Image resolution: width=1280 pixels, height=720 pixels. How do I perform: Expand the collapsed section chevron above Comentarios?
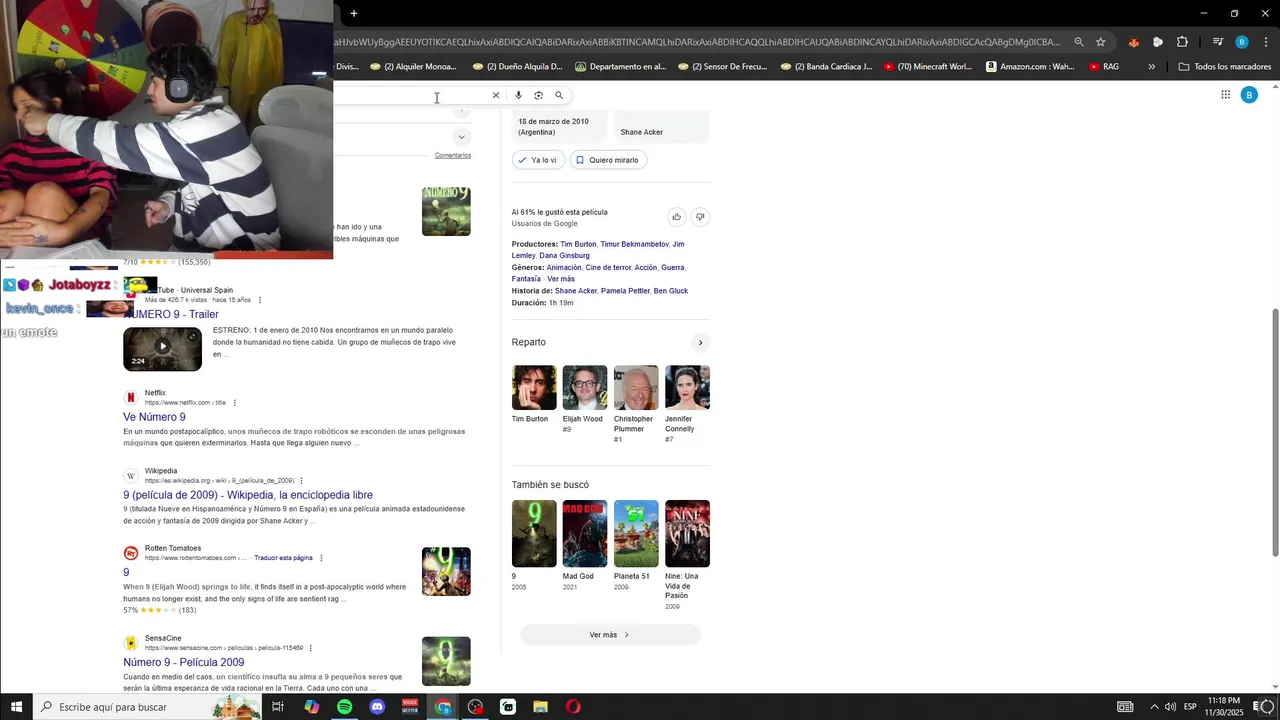pyautogui.click(x=461, y=137)
